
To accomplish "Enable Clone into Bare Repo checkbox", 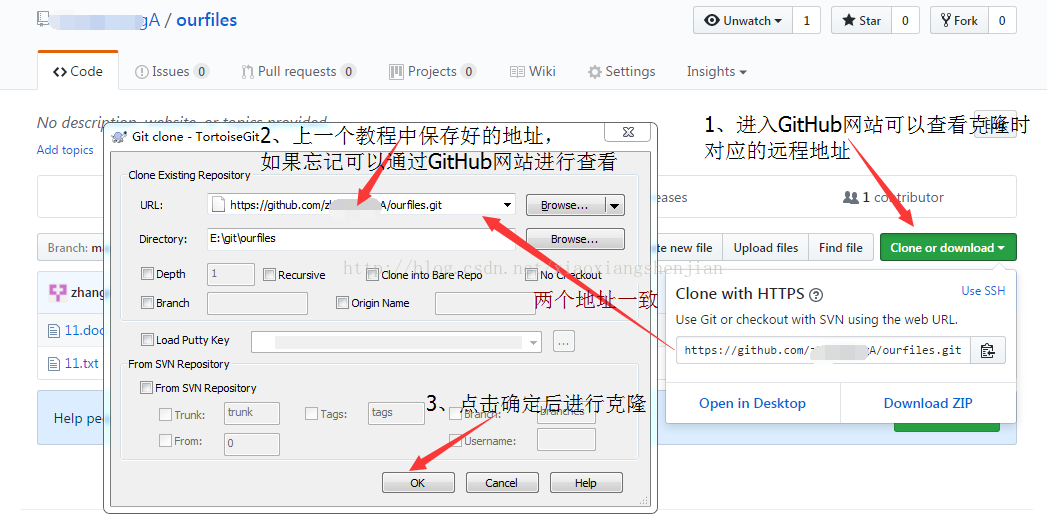I will pyautogui.click(x=373, y=274).
